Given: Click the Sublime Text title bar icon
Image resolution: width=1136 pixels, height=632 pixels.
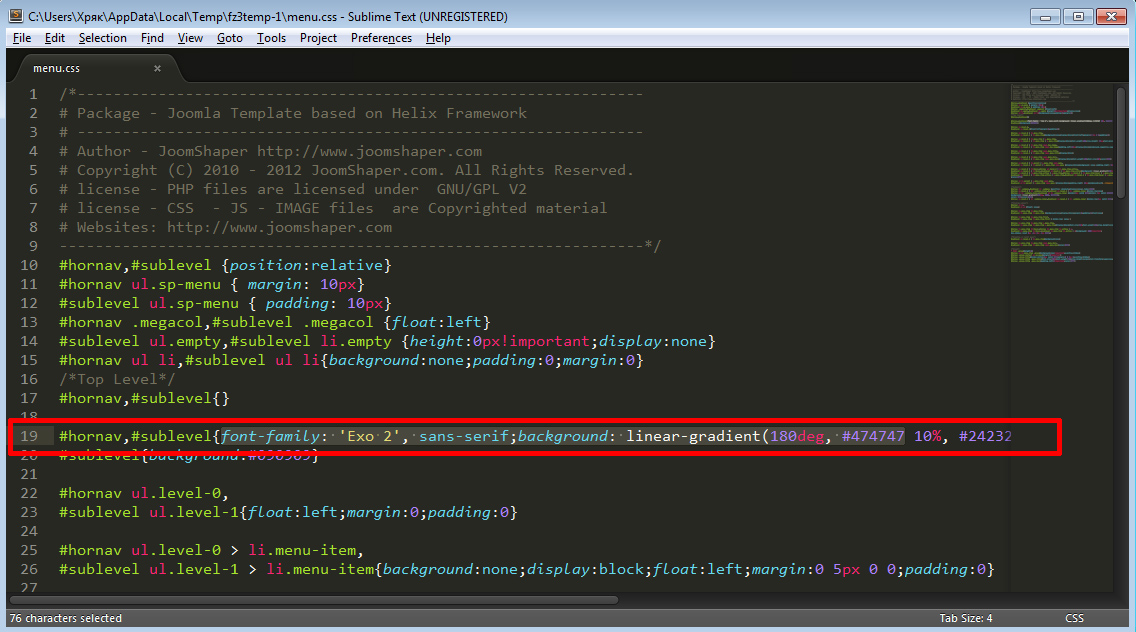Looking at the screenshot, I should [x=15, y=17].
